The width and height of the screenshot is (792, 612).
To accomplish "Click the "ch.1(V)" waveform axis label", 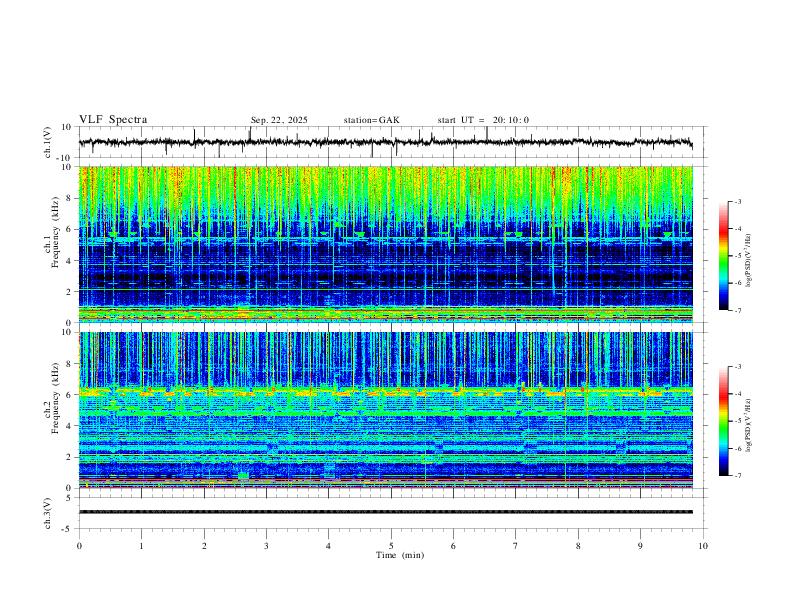I will coord(48,142).
